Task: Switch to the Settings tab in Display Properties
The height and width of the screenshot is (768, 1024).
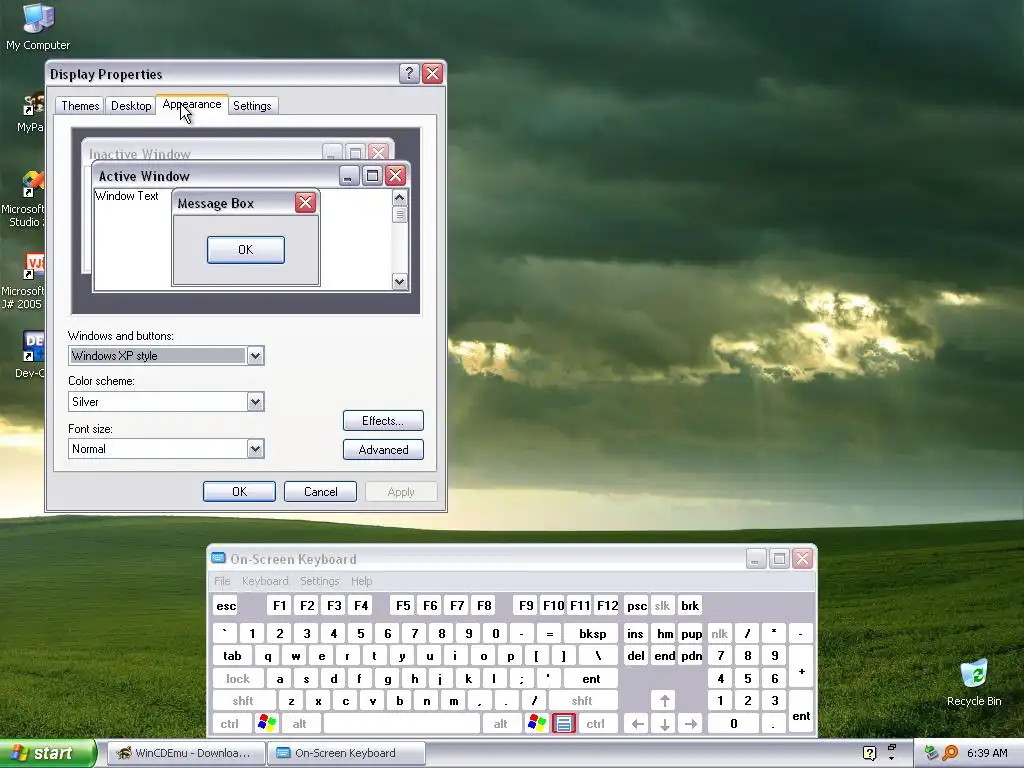Action: click(x=252, y=106)
